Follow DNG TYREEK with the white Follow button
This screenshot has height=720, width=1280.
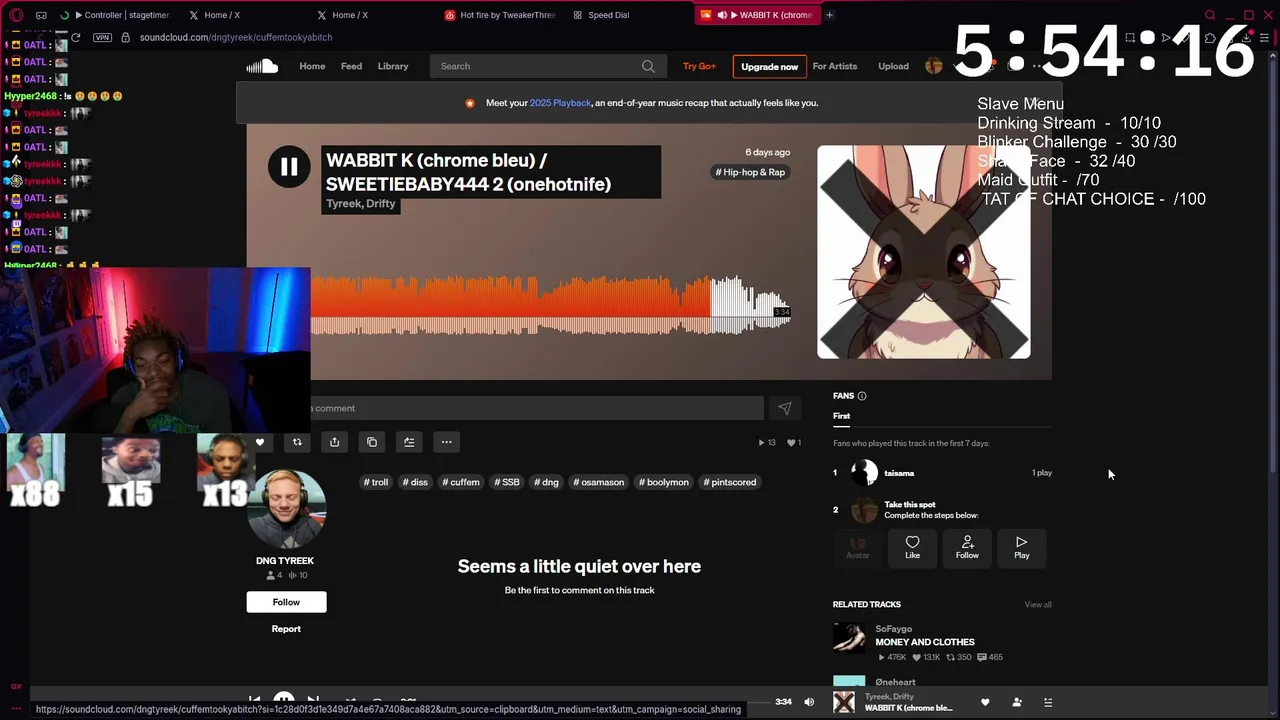286,602
